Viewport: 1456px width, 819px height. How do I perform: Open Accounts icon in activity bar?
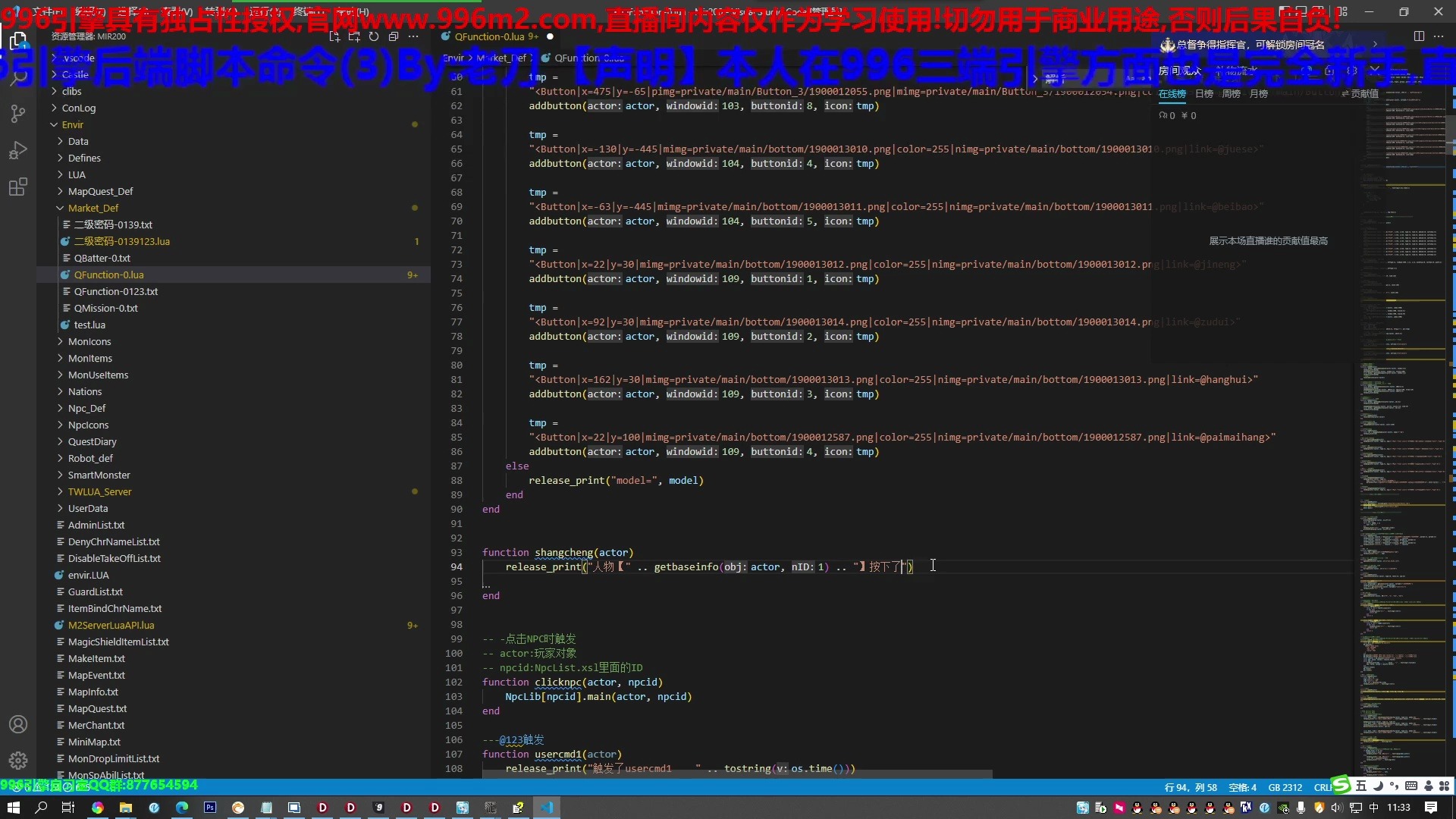point(18,724)
